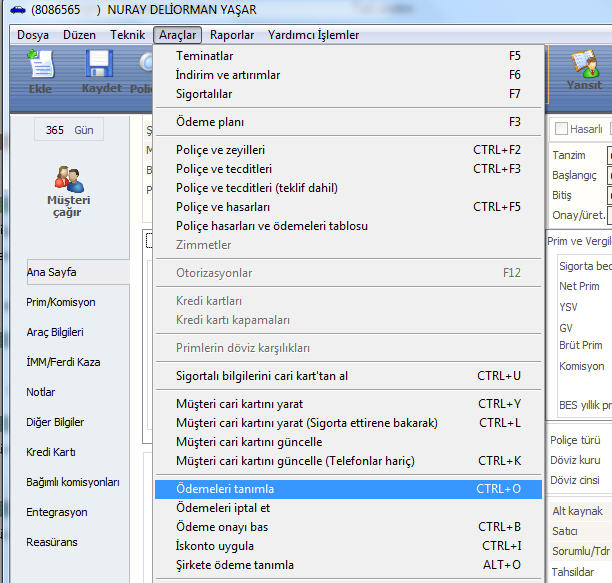The image size is (612, 583).
Task: Click the 365 Gün day count field
Action: pos(68,130)
